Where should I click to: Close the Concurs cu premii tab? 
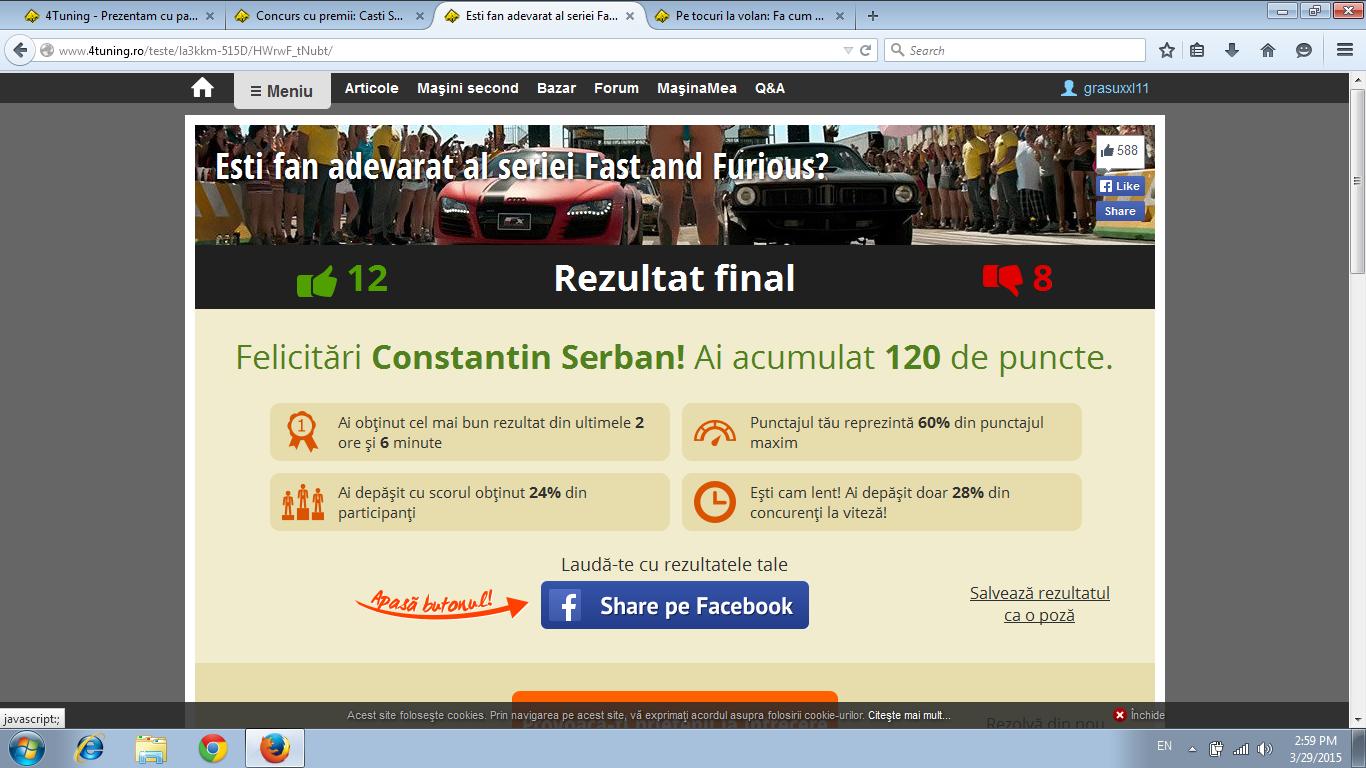pyautogui.click(x=420, y=16)
